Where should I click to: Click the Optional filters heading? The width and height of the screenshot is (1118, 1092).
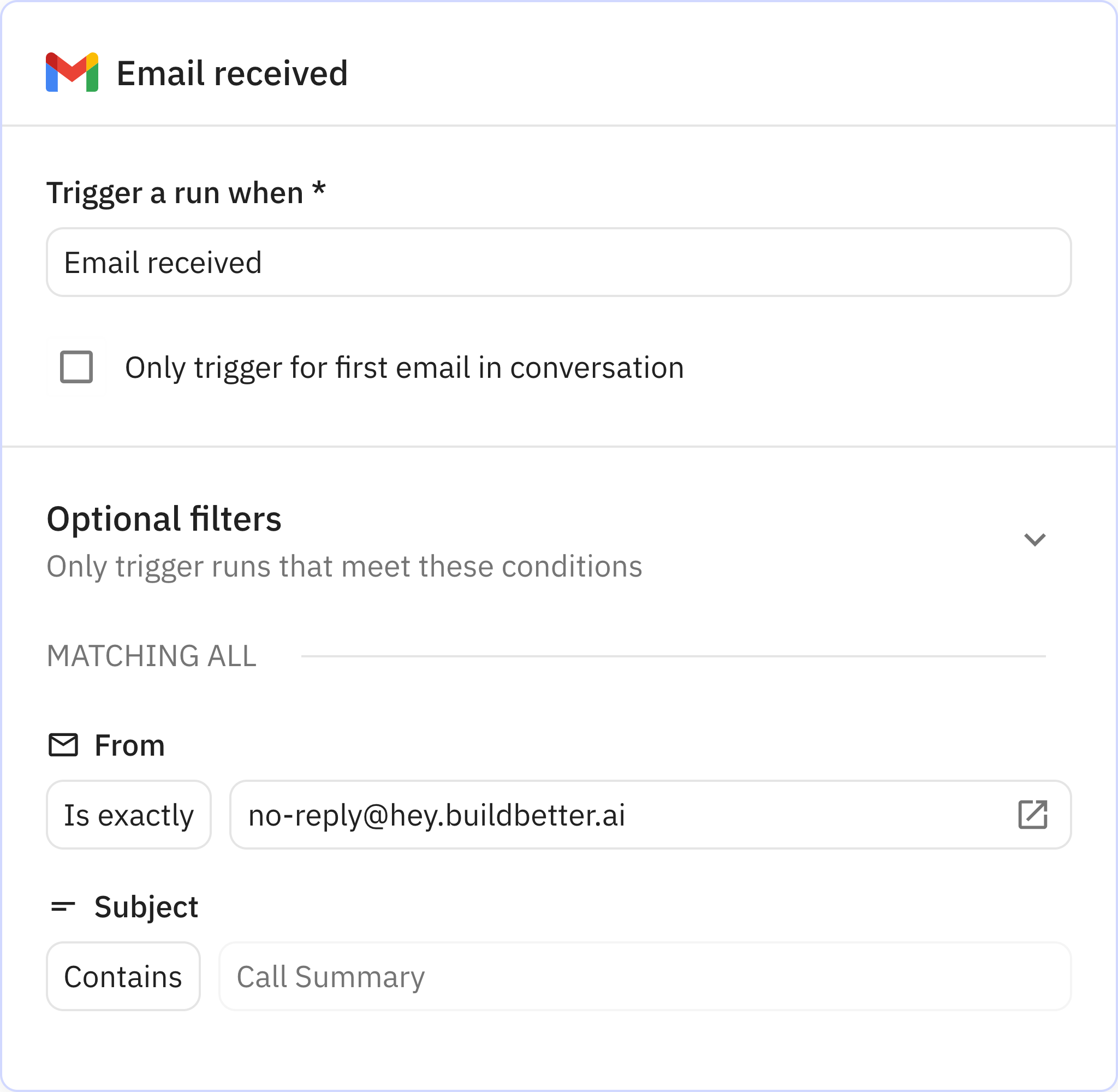pyautogui.click(x=164, y=520)
